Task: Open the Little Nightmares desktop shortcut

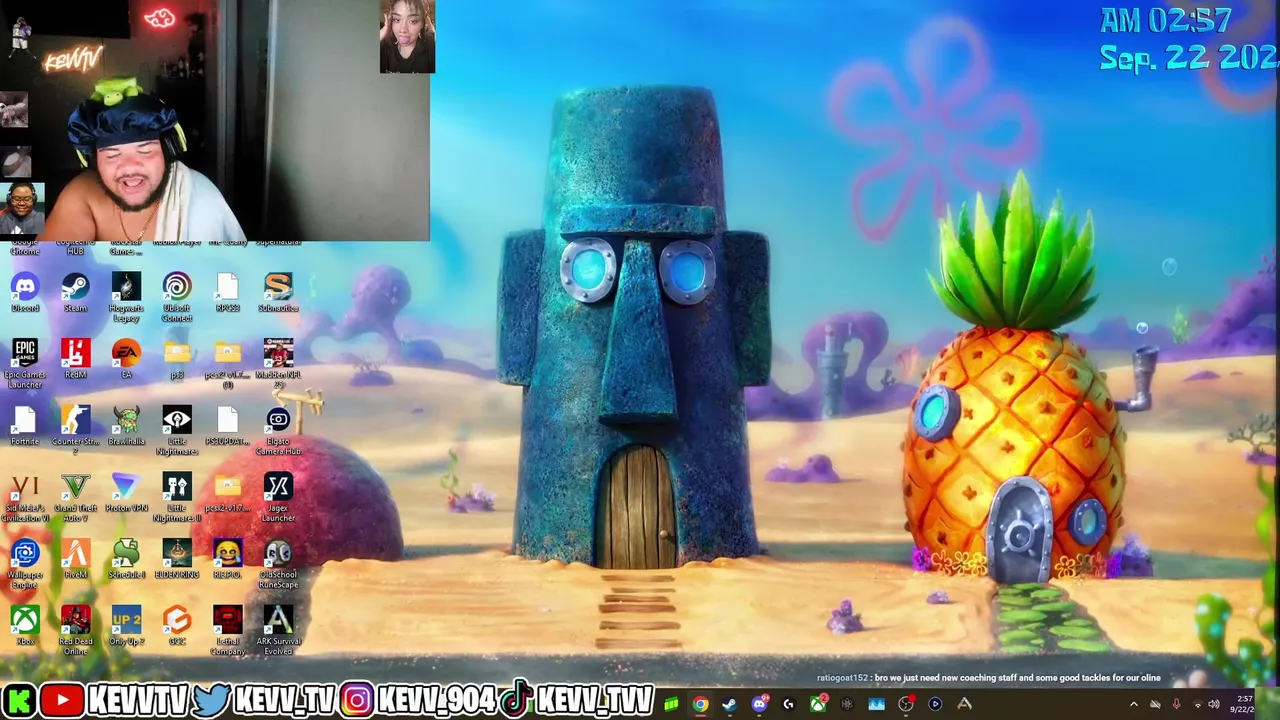Action: (x=177, y=430)
